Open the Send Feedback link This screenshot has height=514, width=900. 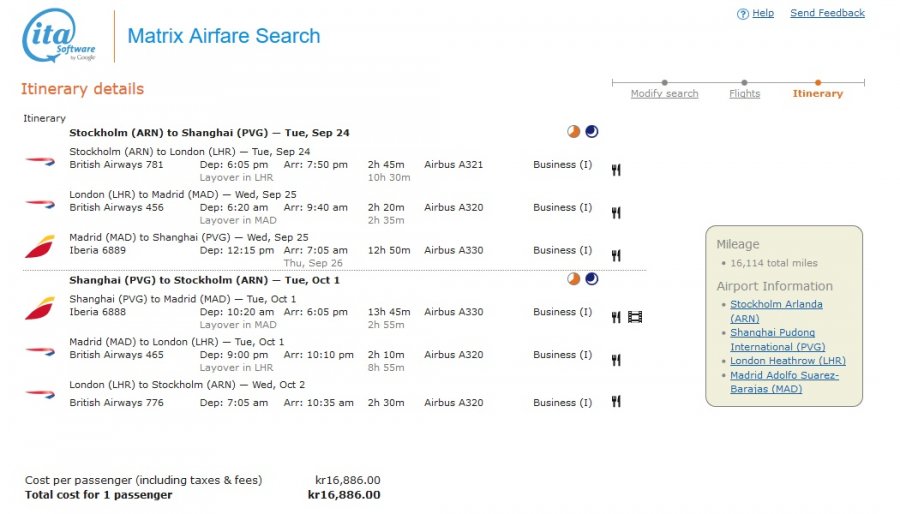coord(827,13)
